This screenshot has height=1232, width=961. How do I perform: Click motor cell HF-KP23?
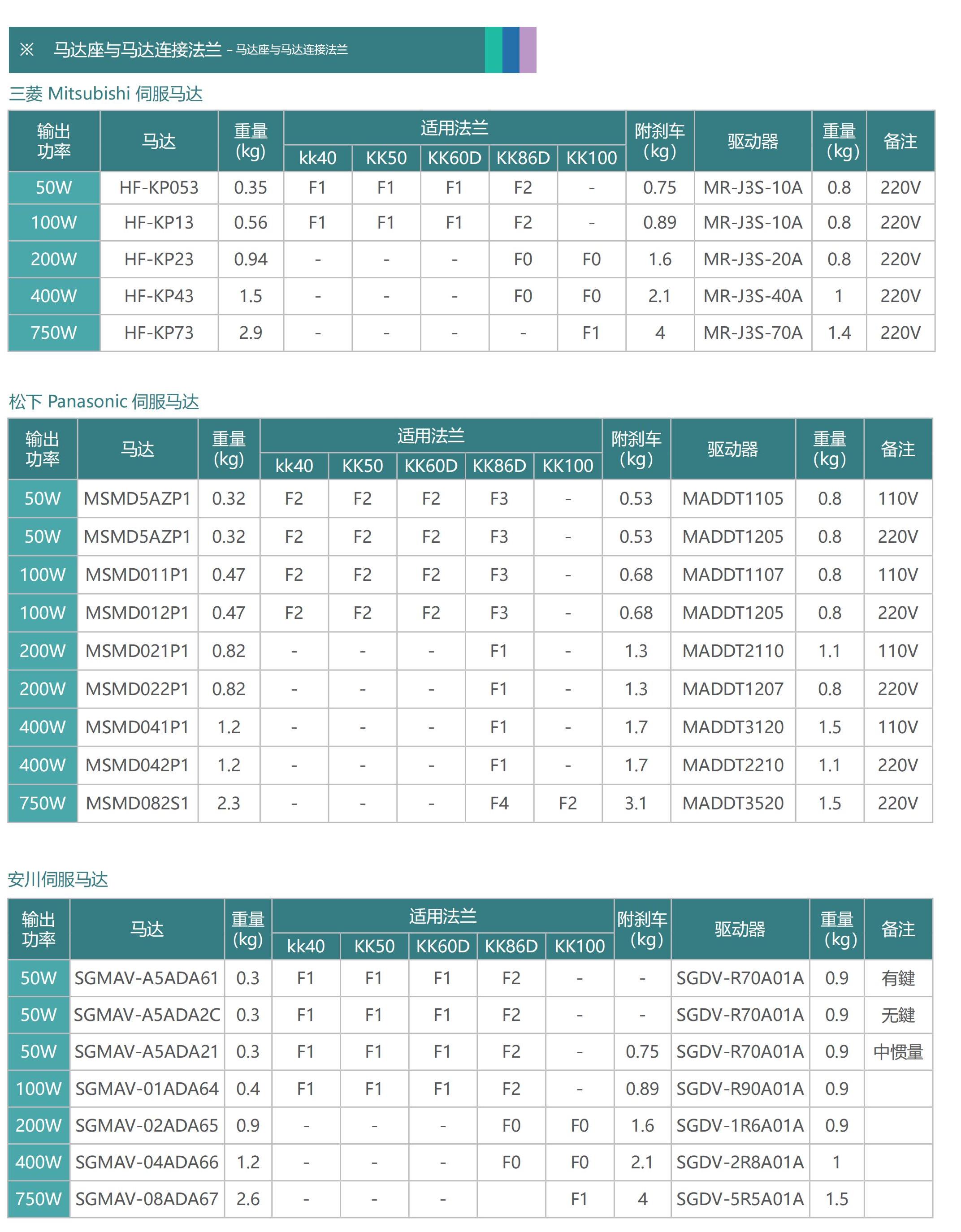159,259
